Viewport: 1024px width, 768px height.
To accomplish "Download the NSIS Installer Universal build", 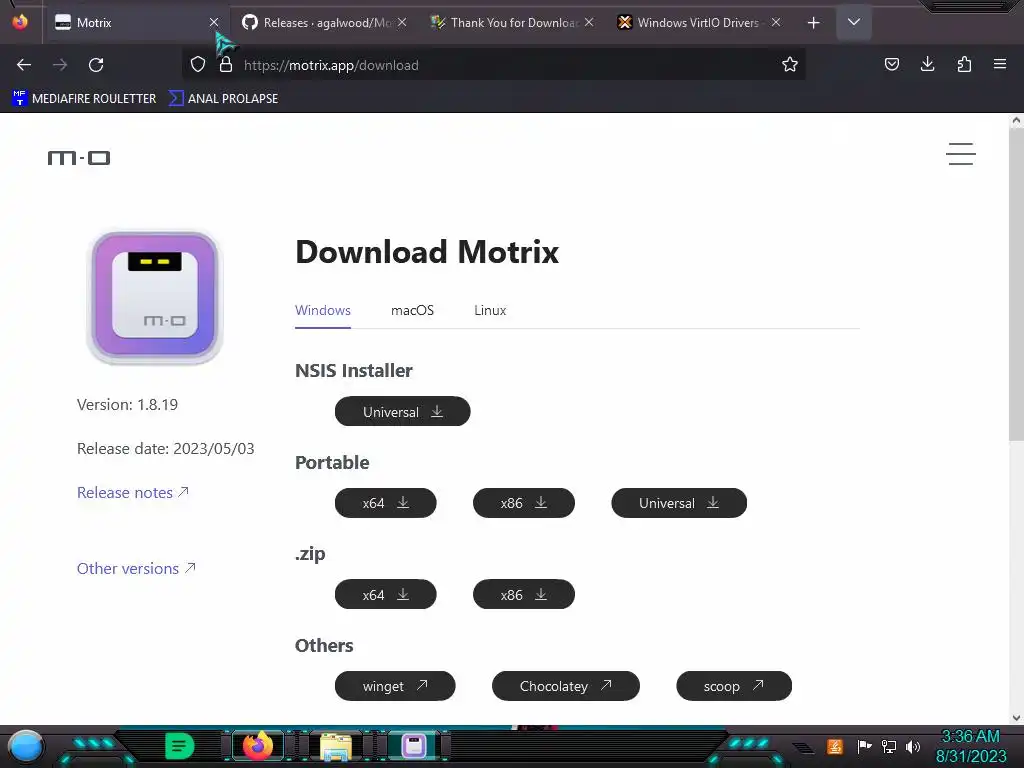I will pos(402,411).
